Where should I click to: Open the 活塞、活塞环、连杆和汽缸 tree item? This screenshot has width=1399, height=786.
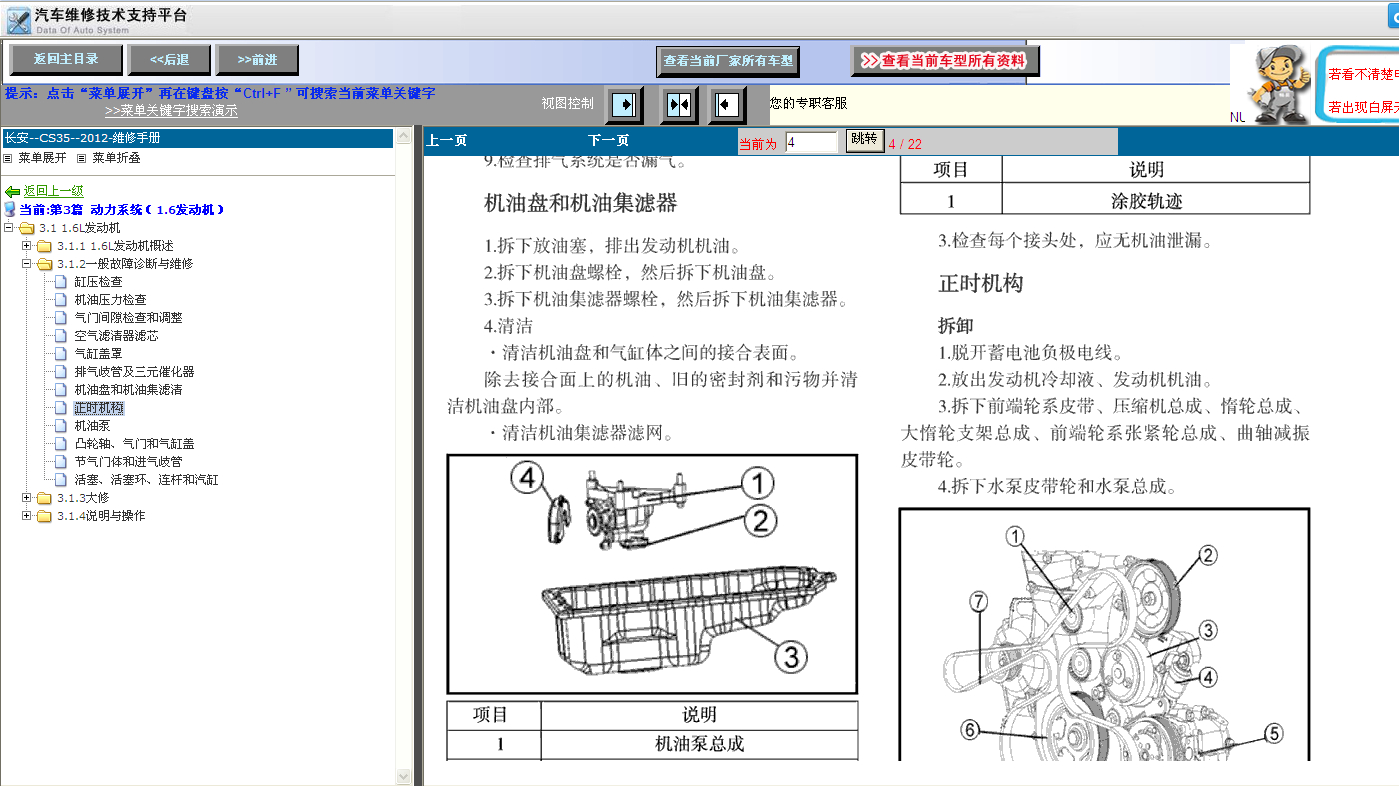pos(146,480)
